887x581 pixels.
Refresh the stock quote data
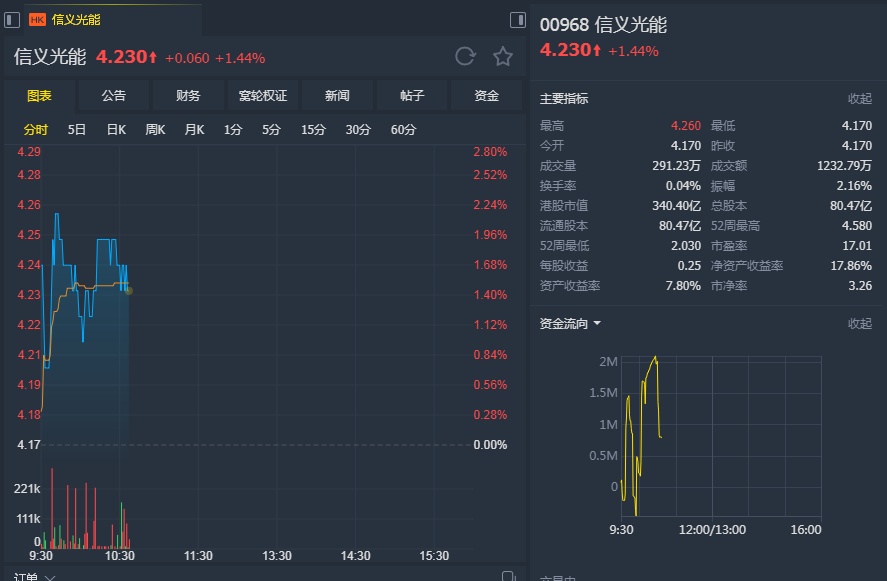coord(465,57)
